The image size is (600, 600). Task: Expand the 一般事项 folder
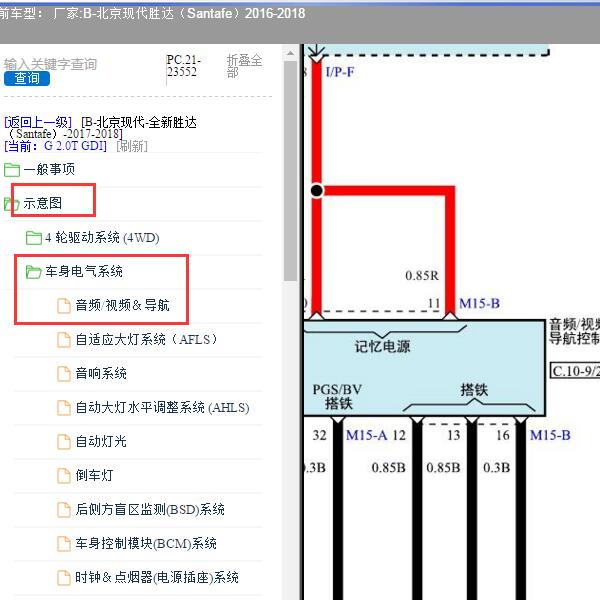pyautogui.click(x=49, y=169)
